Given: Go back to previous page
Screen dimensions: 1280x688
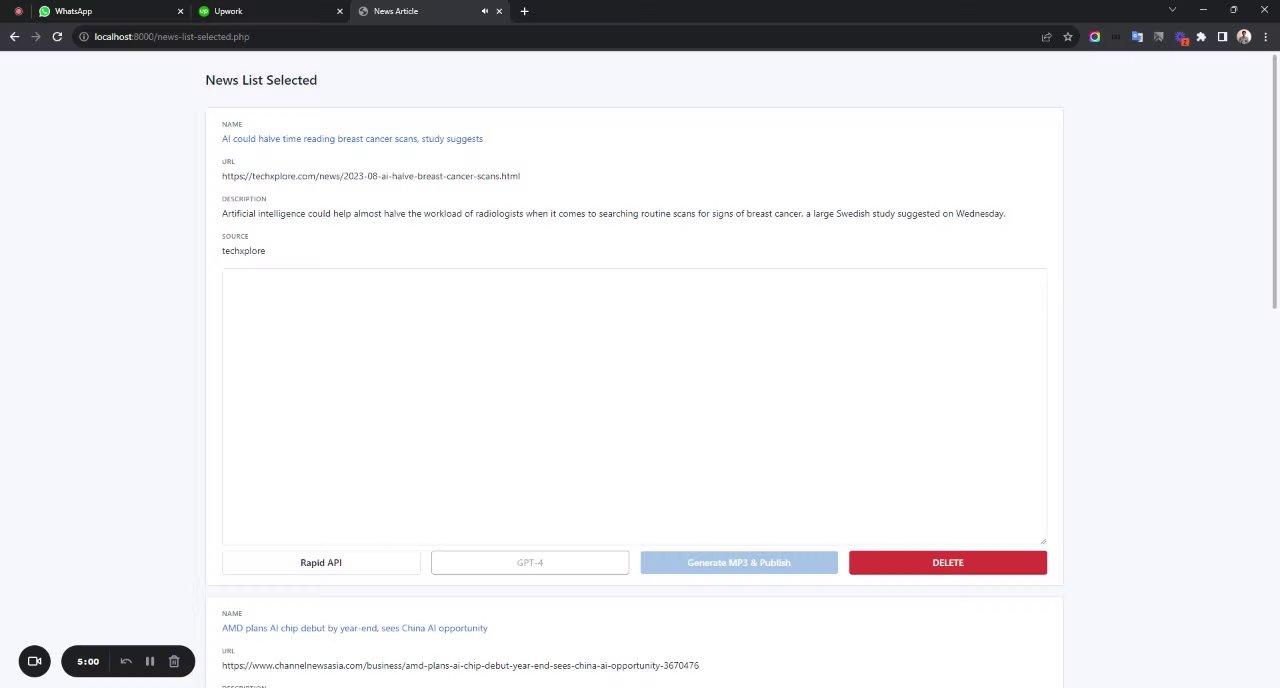Looking at the screenshot, I should [14, 37].
